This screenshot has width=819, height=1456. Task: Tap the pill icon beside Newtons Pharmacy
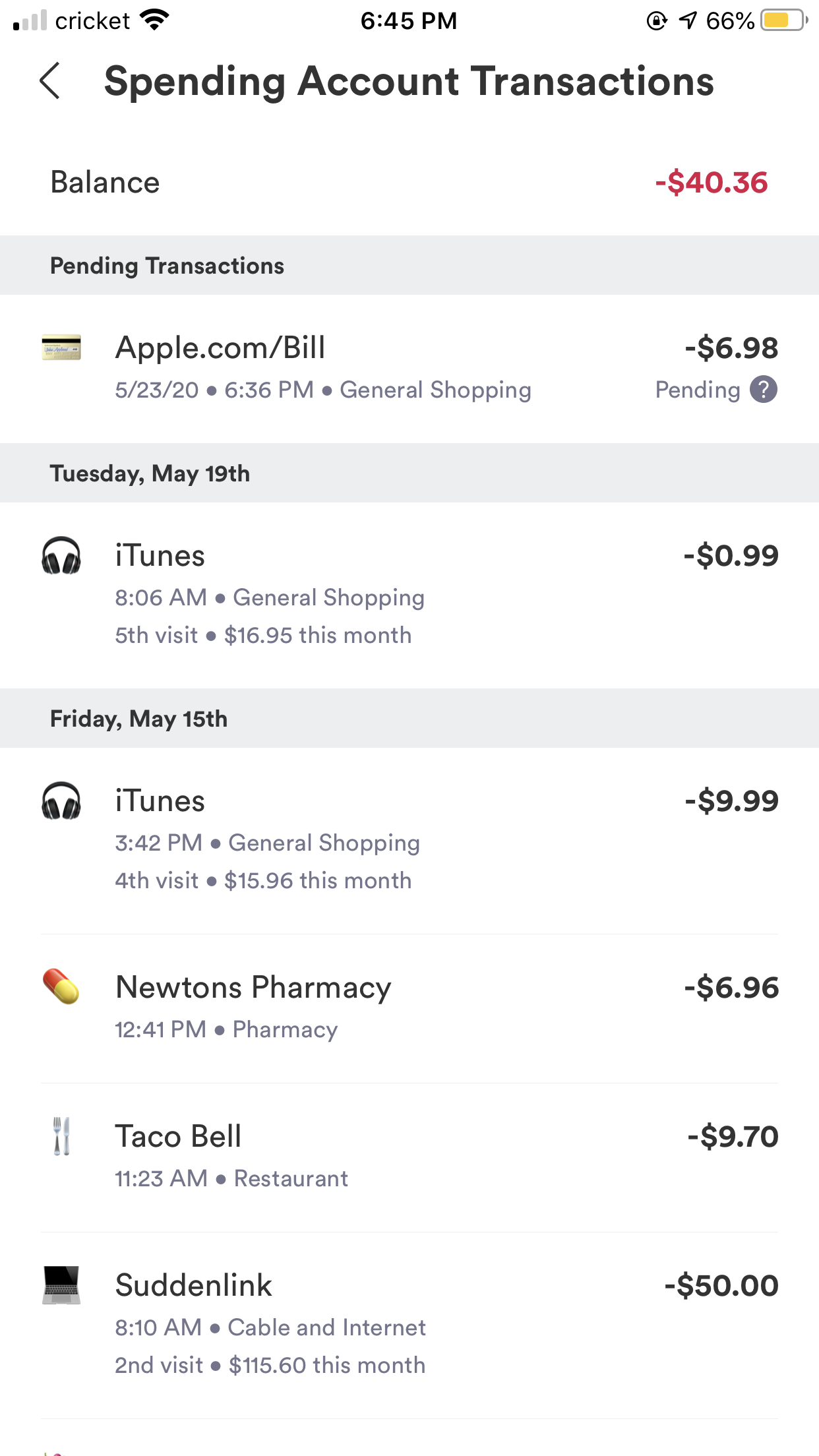(x=61, y=987)
